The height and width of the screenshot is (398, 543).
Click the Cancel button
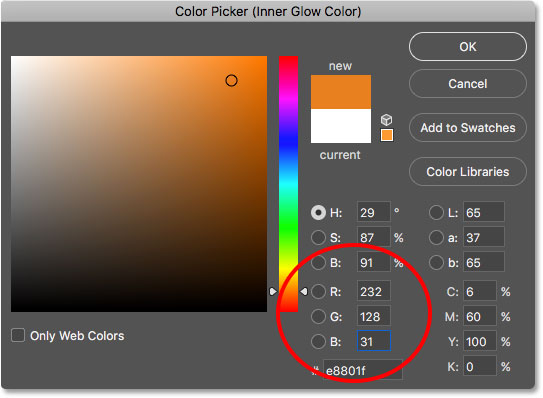pos(468,84)
